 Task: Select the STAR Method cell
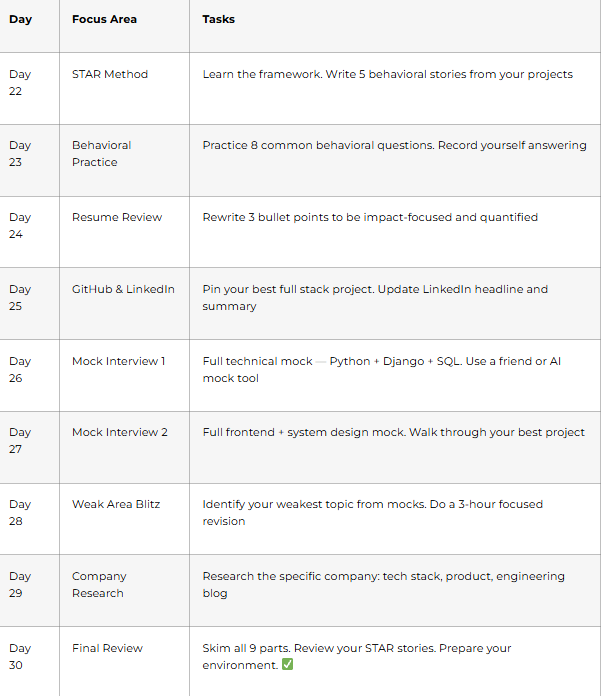click(x=110, y=74)
